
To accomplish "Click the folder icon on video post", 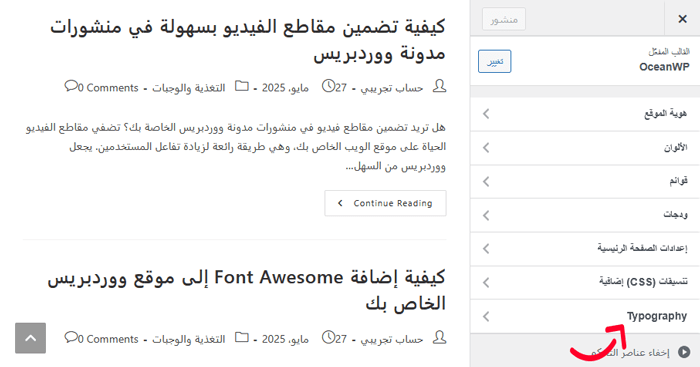I will 242,86.
